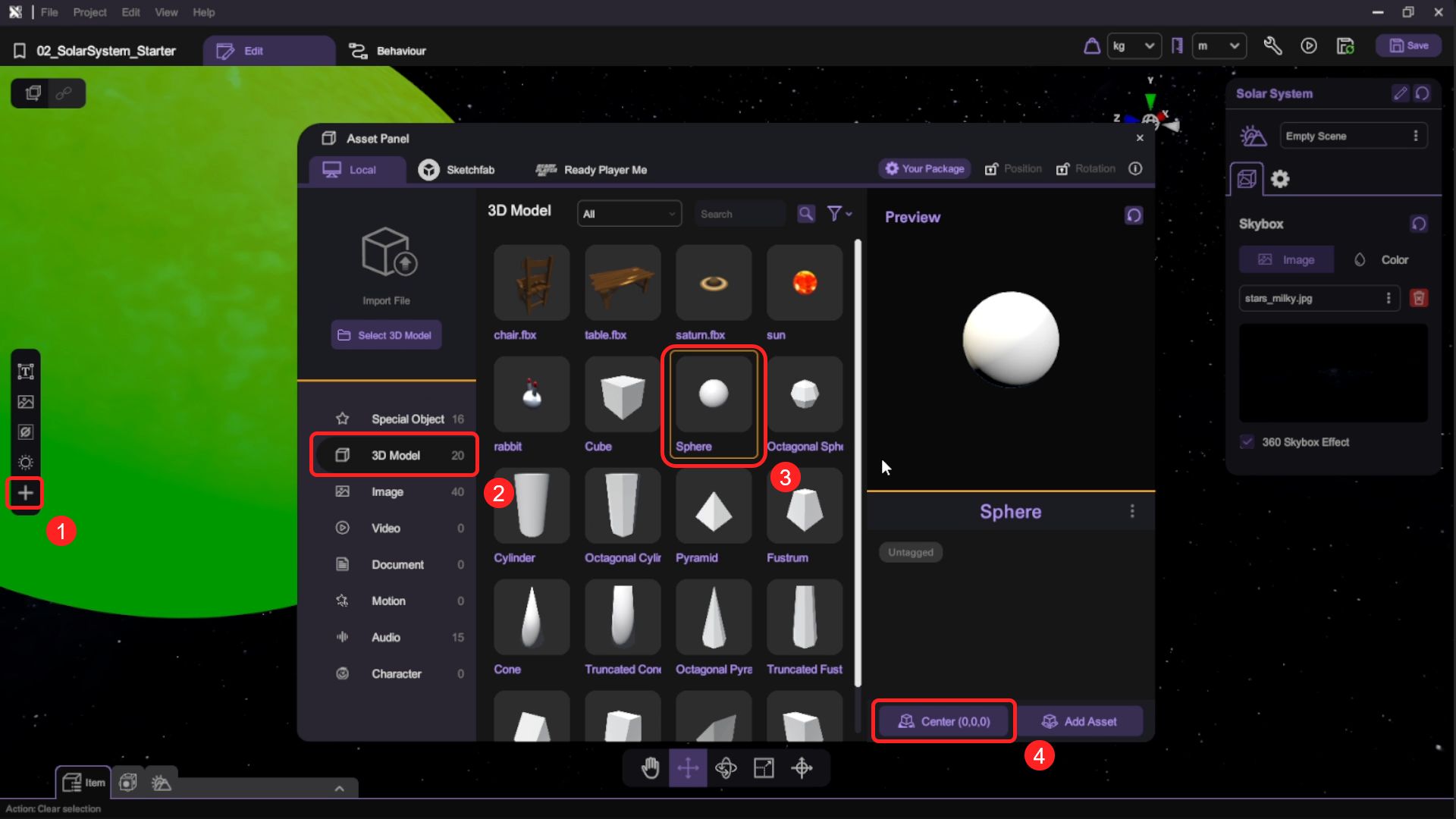Select the scale tool in bottom toolbar
This screenshot has height=819, width=1456.
pos(764,768)
